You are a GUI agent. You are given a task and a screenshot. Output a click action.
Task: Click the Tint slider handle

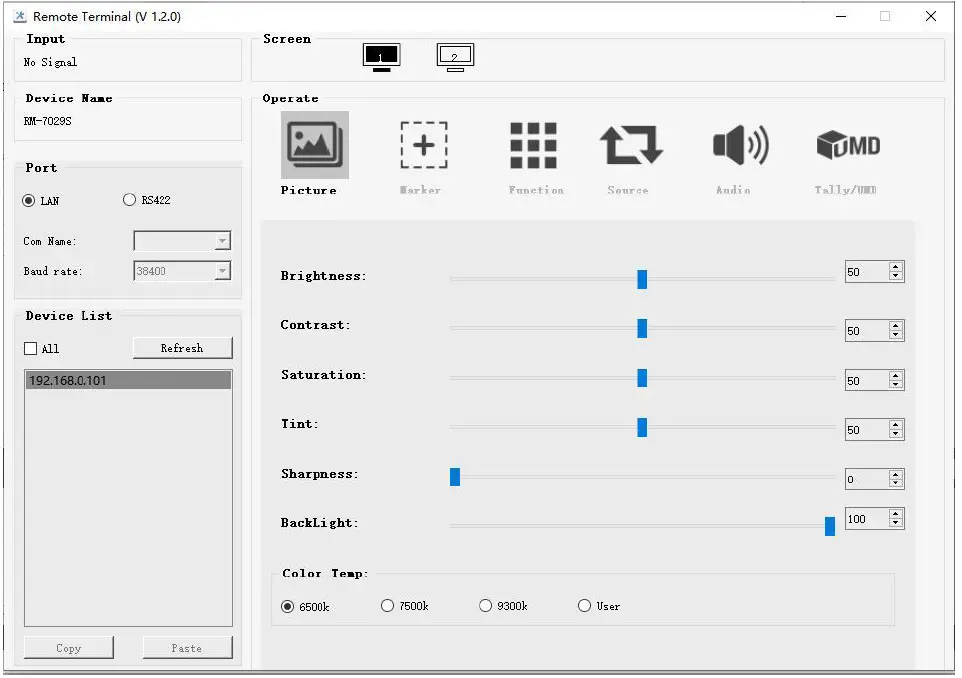(x=642, y=427)
